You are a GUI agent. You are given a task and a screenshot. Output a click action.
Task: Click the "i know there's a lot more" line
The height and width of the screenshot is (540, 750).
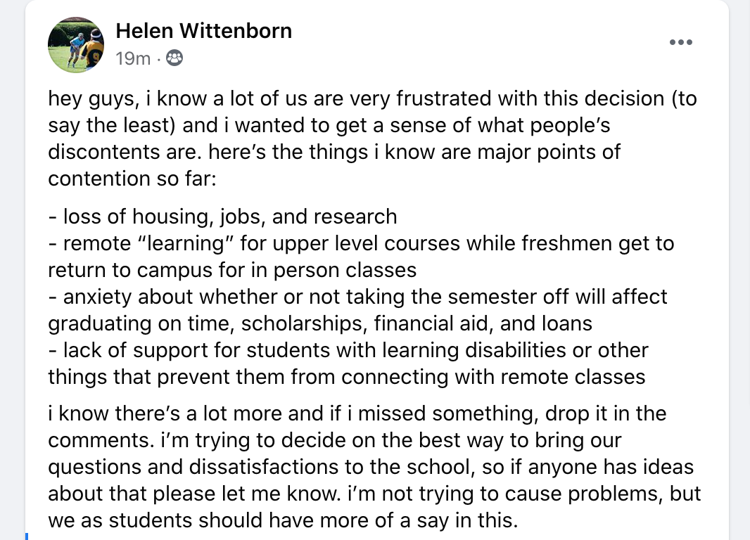(357, 414)
